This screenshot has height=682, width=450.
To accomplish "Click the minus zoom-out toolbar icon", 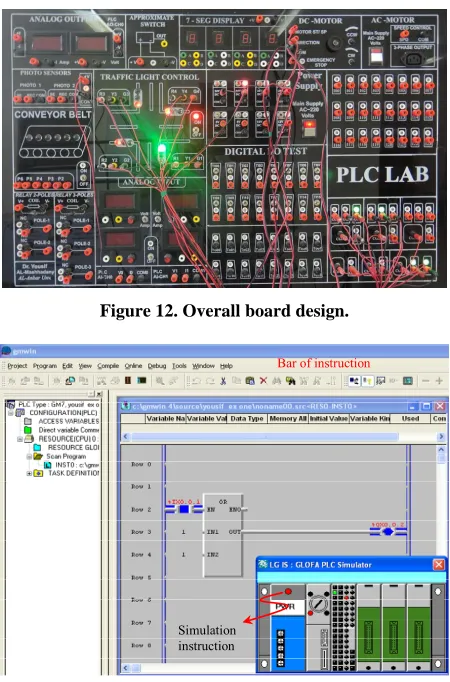I will tap(425, 381).
